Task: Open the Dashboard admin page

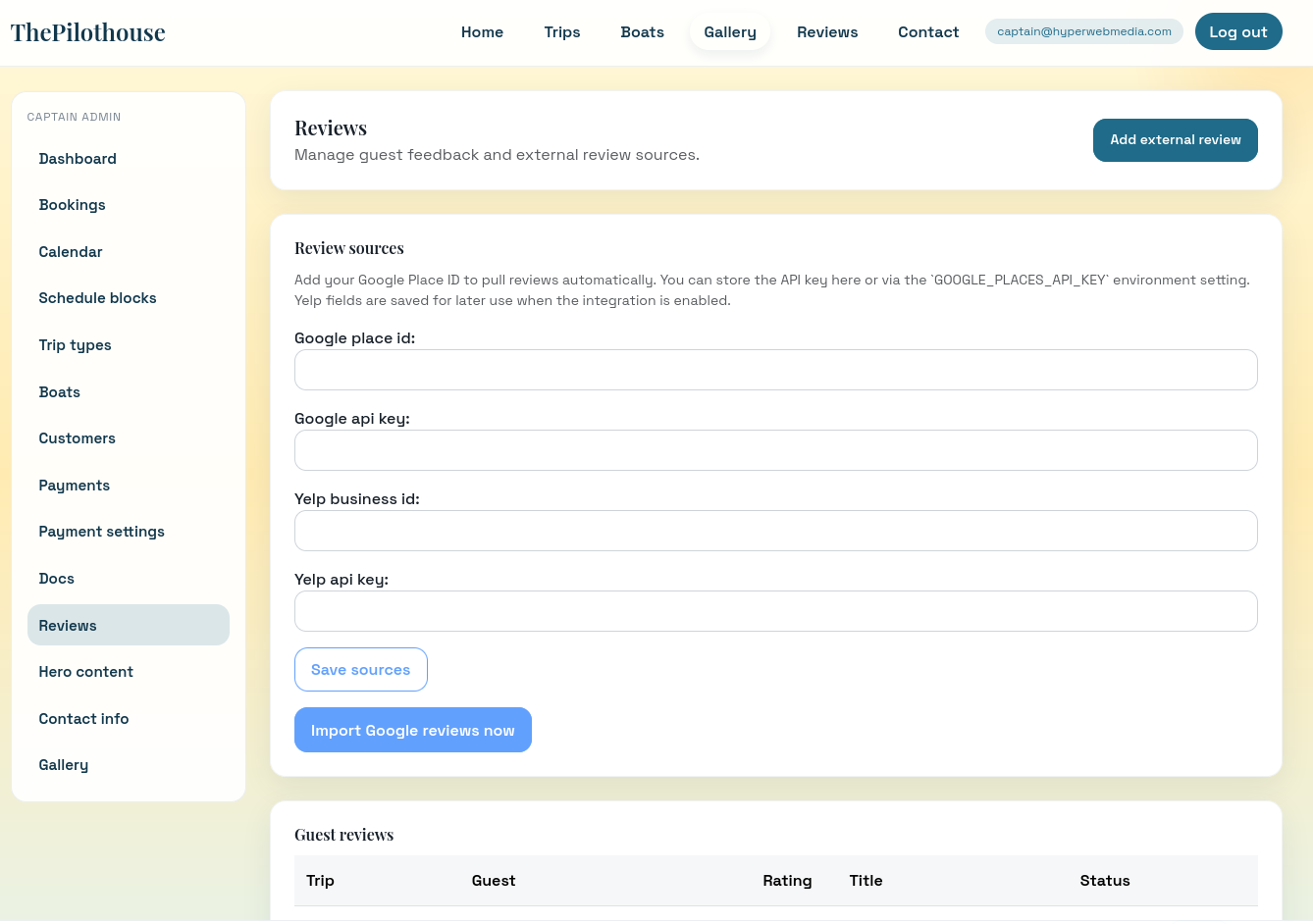Action: (x=77, y=158)
